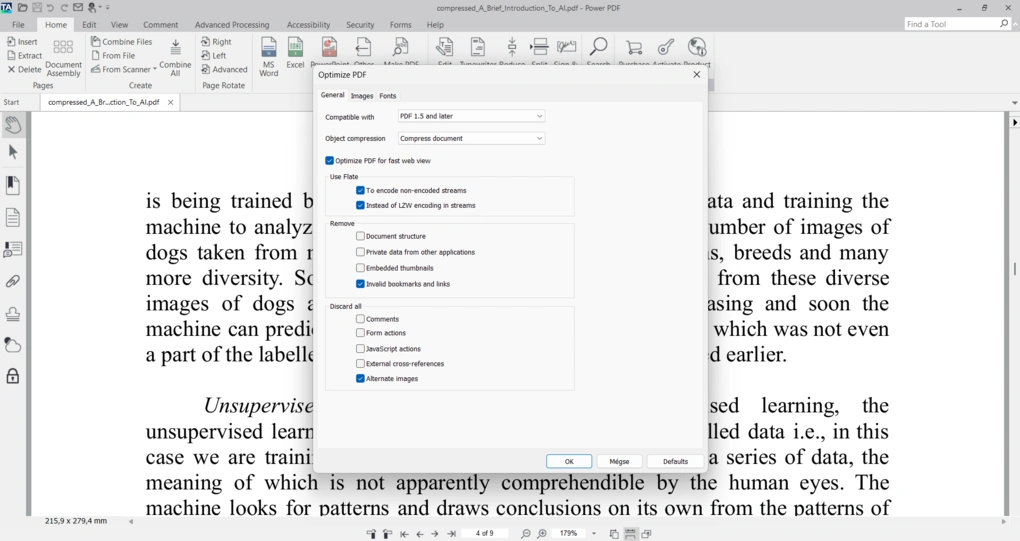
Task: Go to last page arrow
Action: point(451,534)
